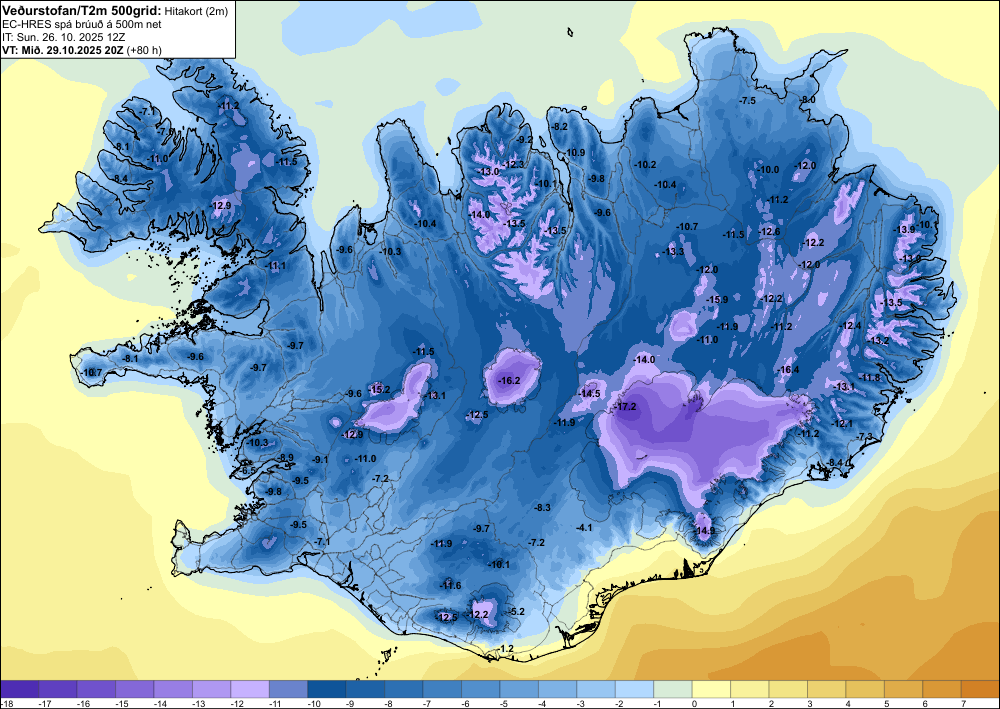This screenshot has height=709, width=1000.
Task: Click the -16.2 temperature value
Action: (510, 381)
